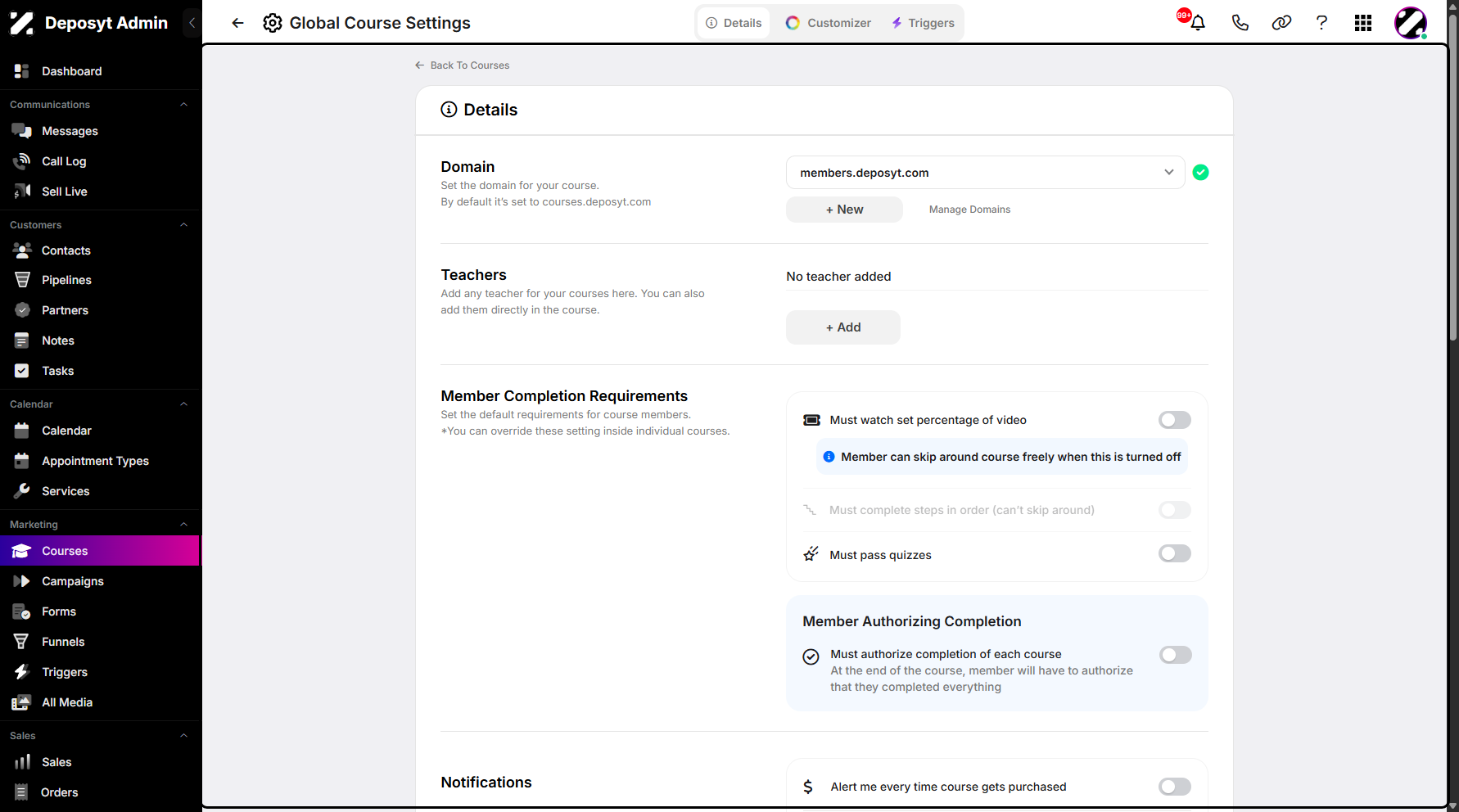
Task: Collapse the sidebar with the chevron toggle
Action: pos(192,23)
